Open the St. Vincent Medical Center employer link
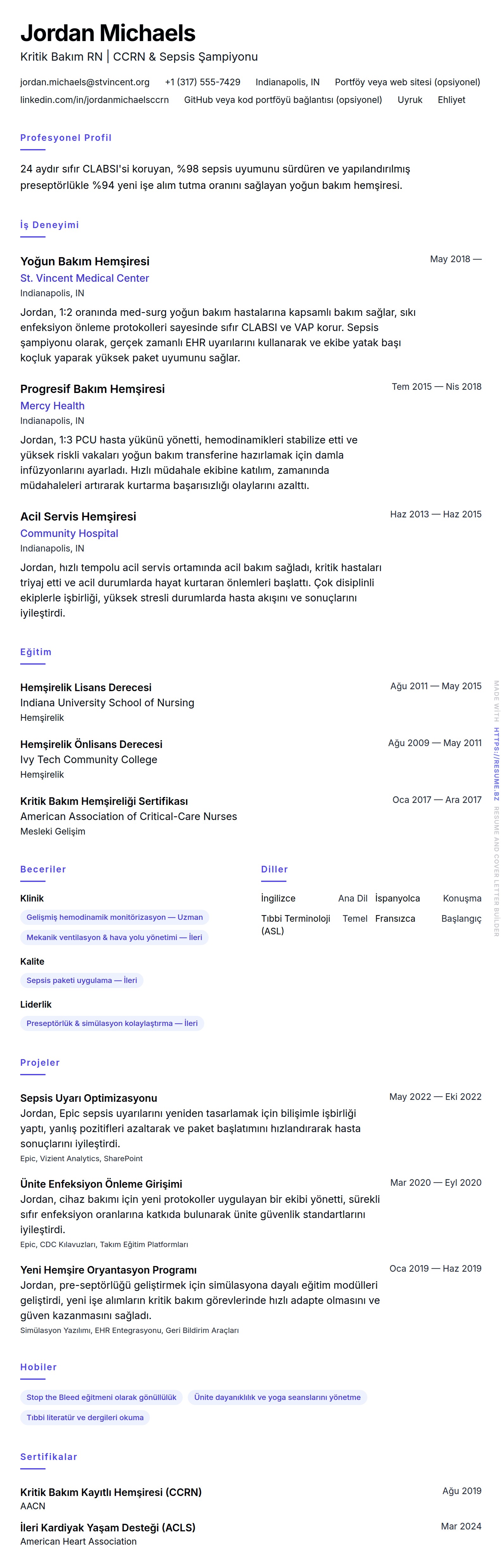 84,278
